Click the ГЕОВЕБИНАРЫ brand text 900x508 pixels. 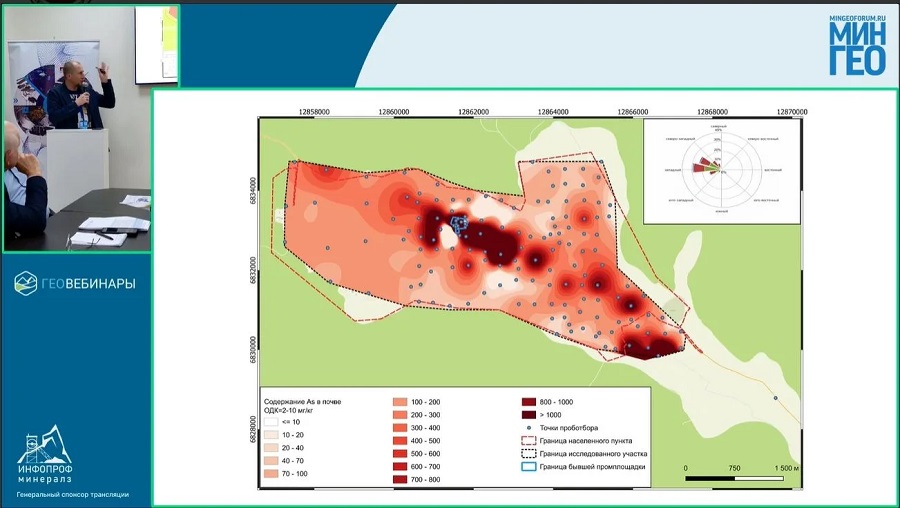88,284
